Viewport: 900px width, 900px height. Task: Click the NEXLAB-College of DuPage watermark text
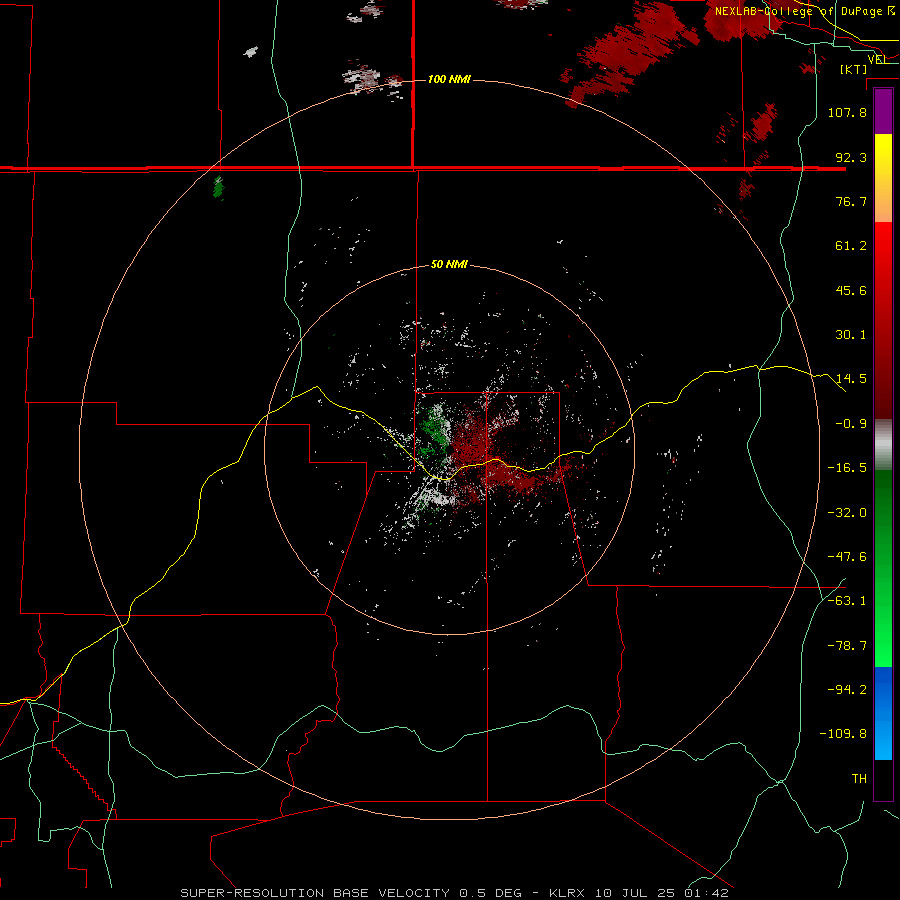[x=805, y=11]
